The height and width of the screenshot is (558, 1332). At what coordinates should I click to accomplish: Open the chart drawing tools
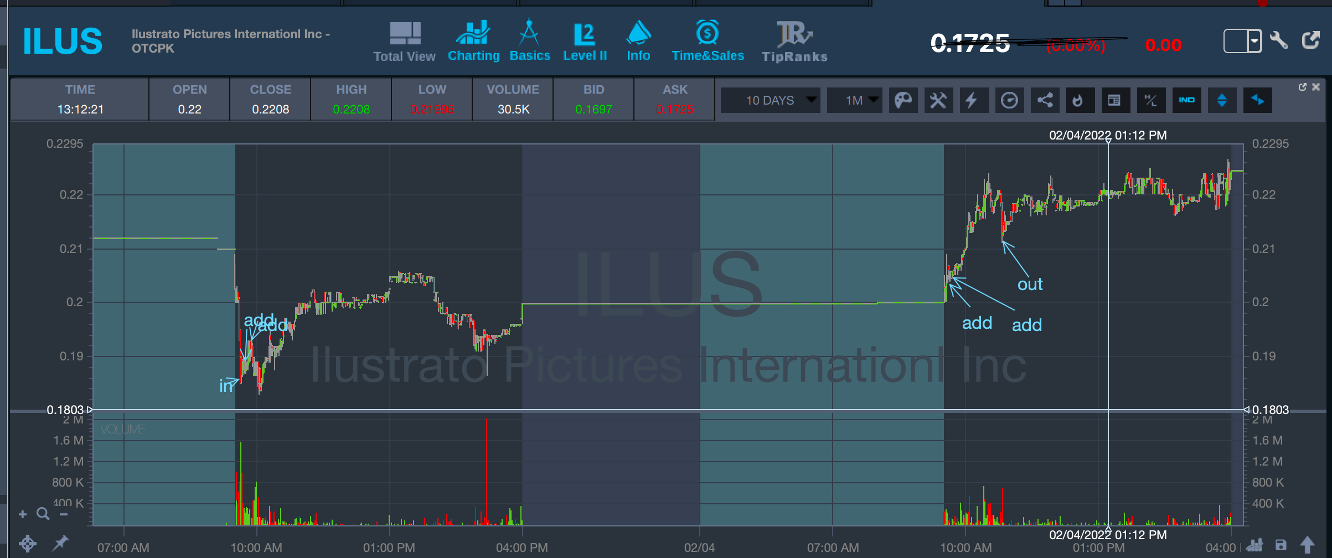coord(938,100)
